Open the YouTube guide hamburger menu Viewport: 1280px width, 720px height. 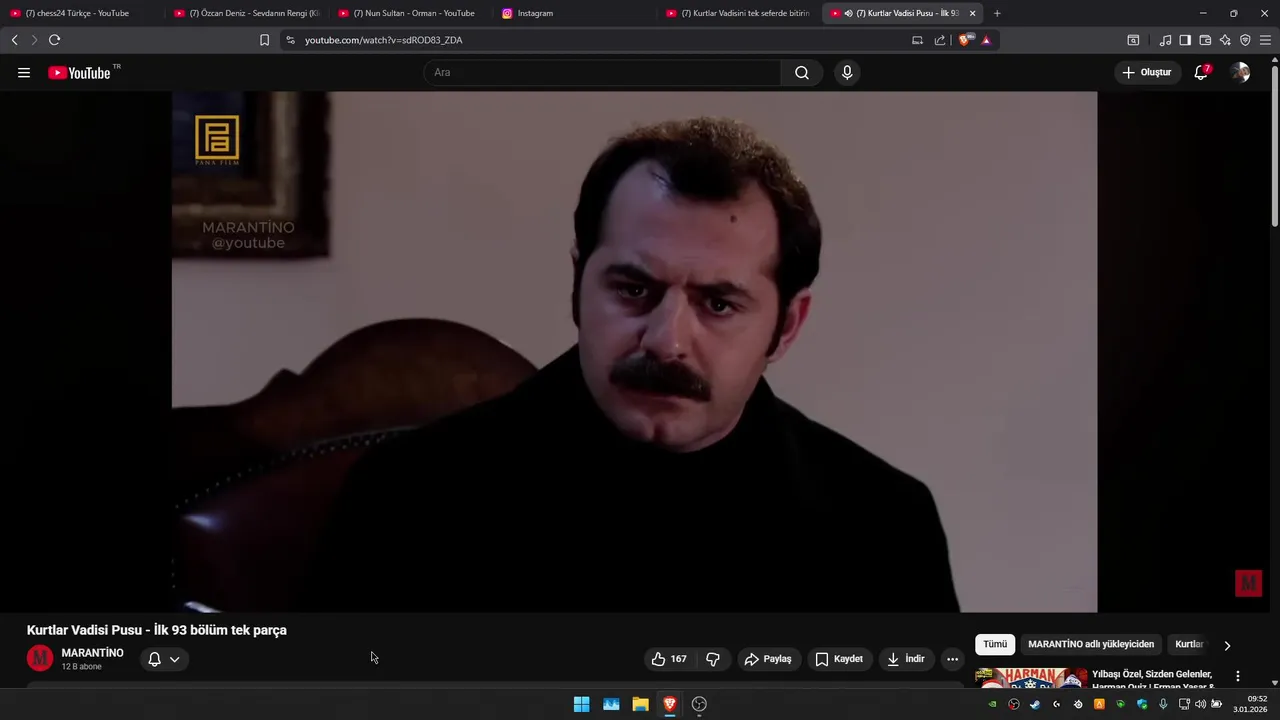click(24, 73)
